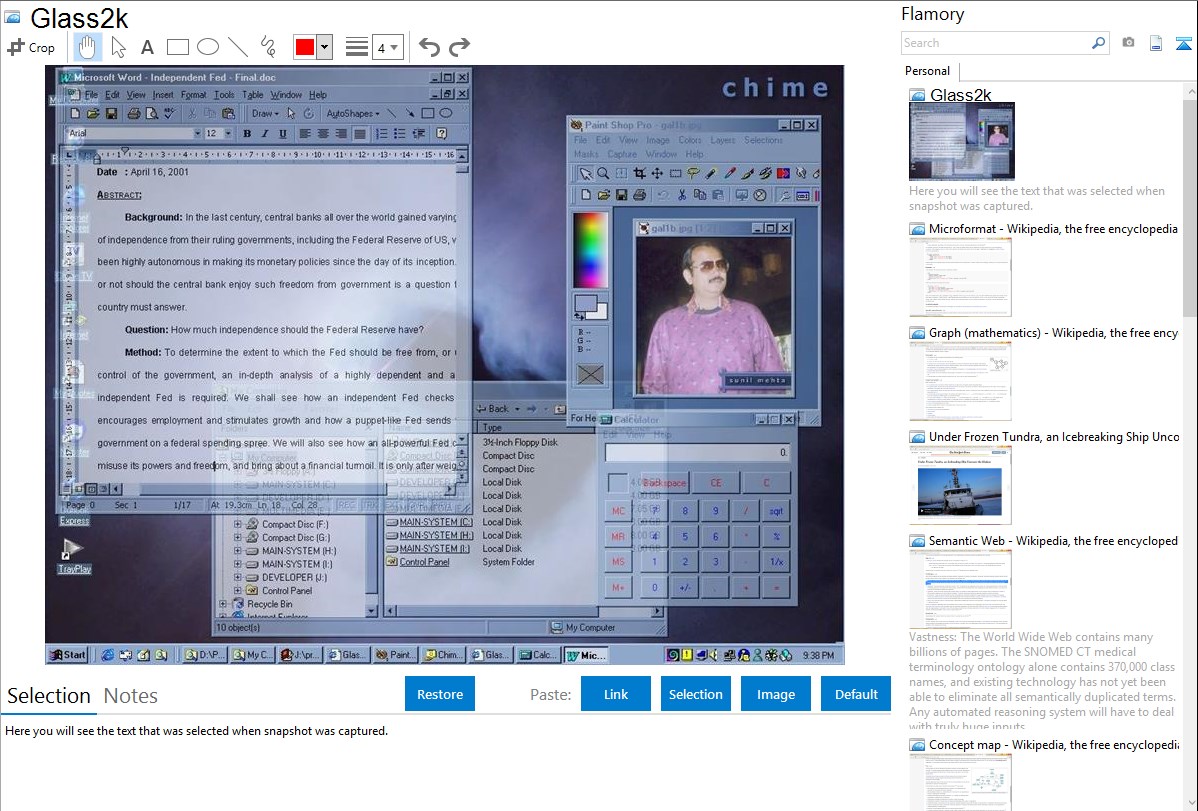This screenshot has width=1198, height=811.
Task: Click the blue collapse-up arrow icon
Action: click(x=1183, y=43)
